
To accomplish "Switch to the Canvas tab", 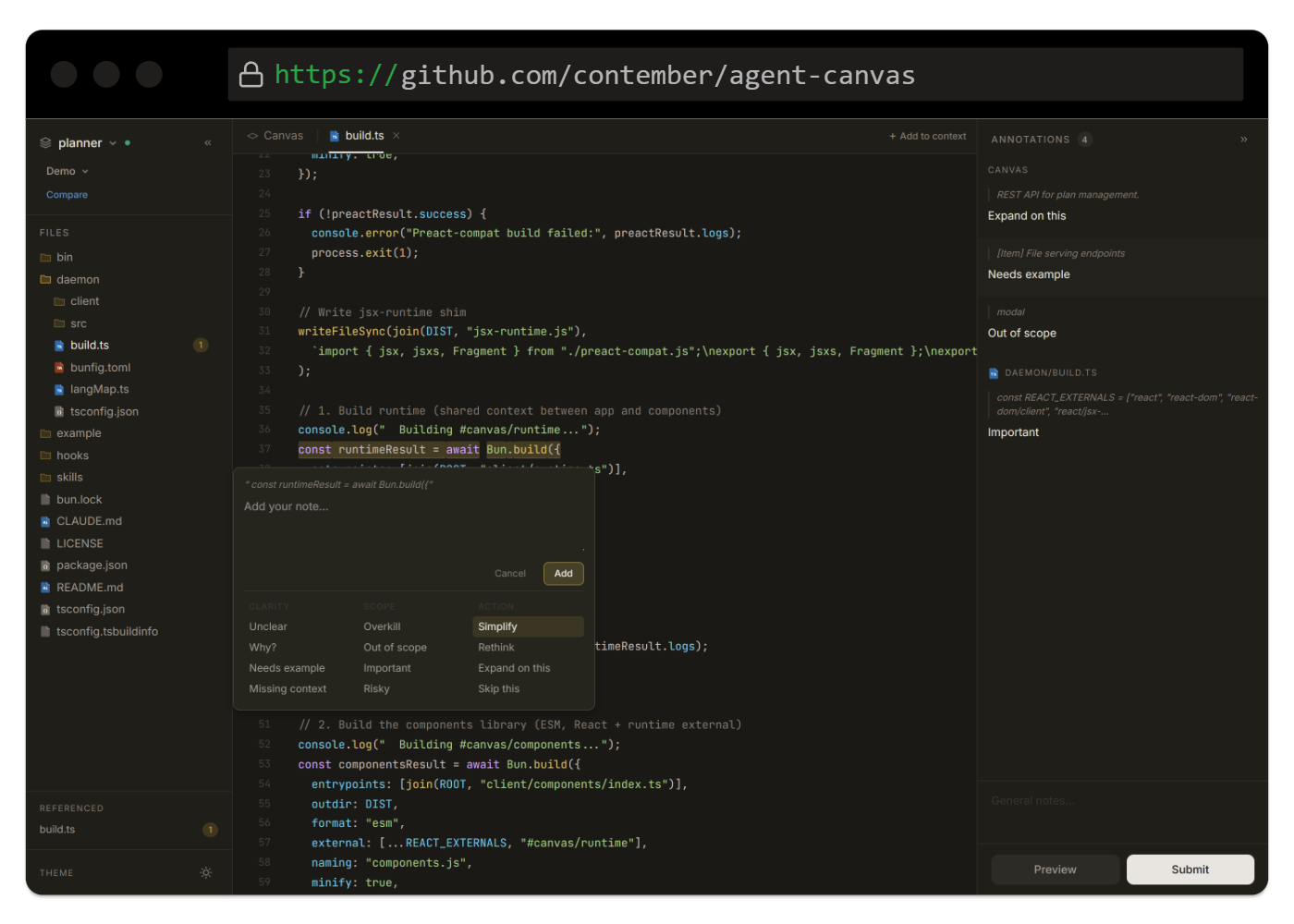I will (x=283, y=135).
